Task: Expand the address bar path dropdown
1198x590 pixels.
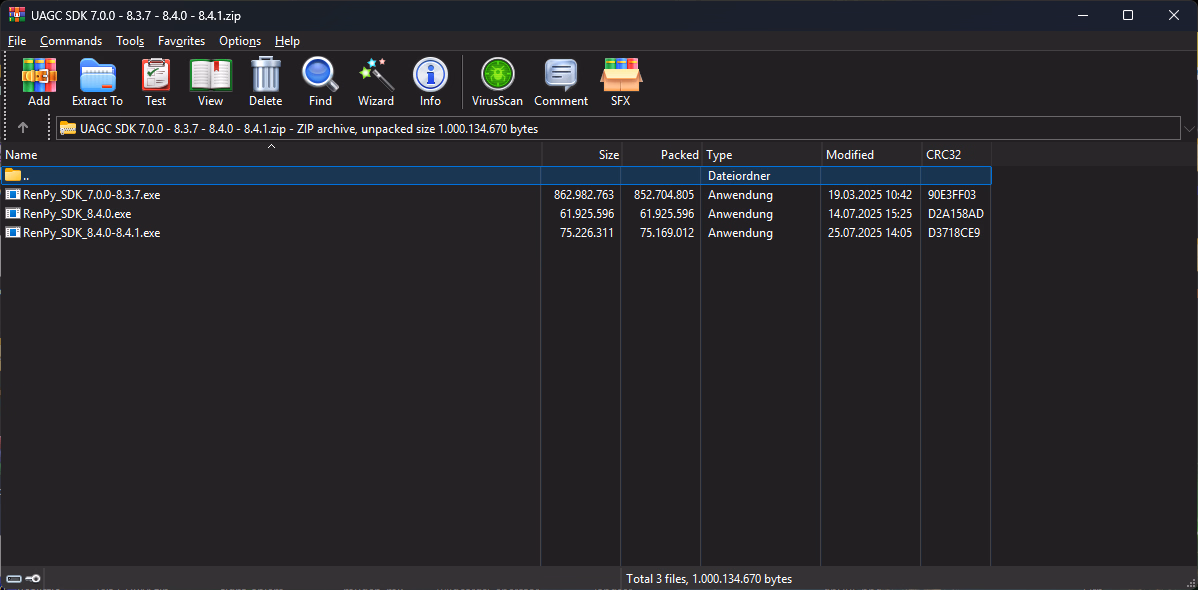Action: click(1188, 129)
